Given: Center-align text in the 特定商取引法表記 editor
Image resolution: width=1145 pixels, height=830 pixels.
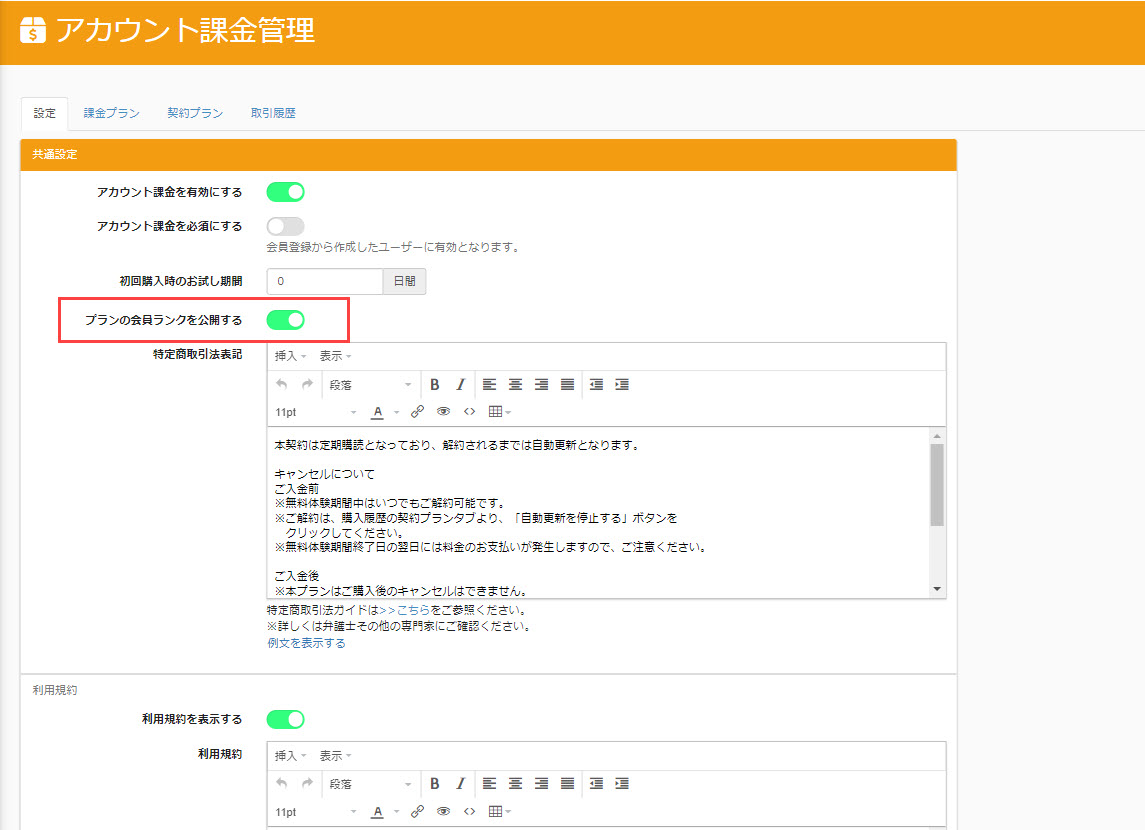Looking at the screenshot, I should [516, 385].
